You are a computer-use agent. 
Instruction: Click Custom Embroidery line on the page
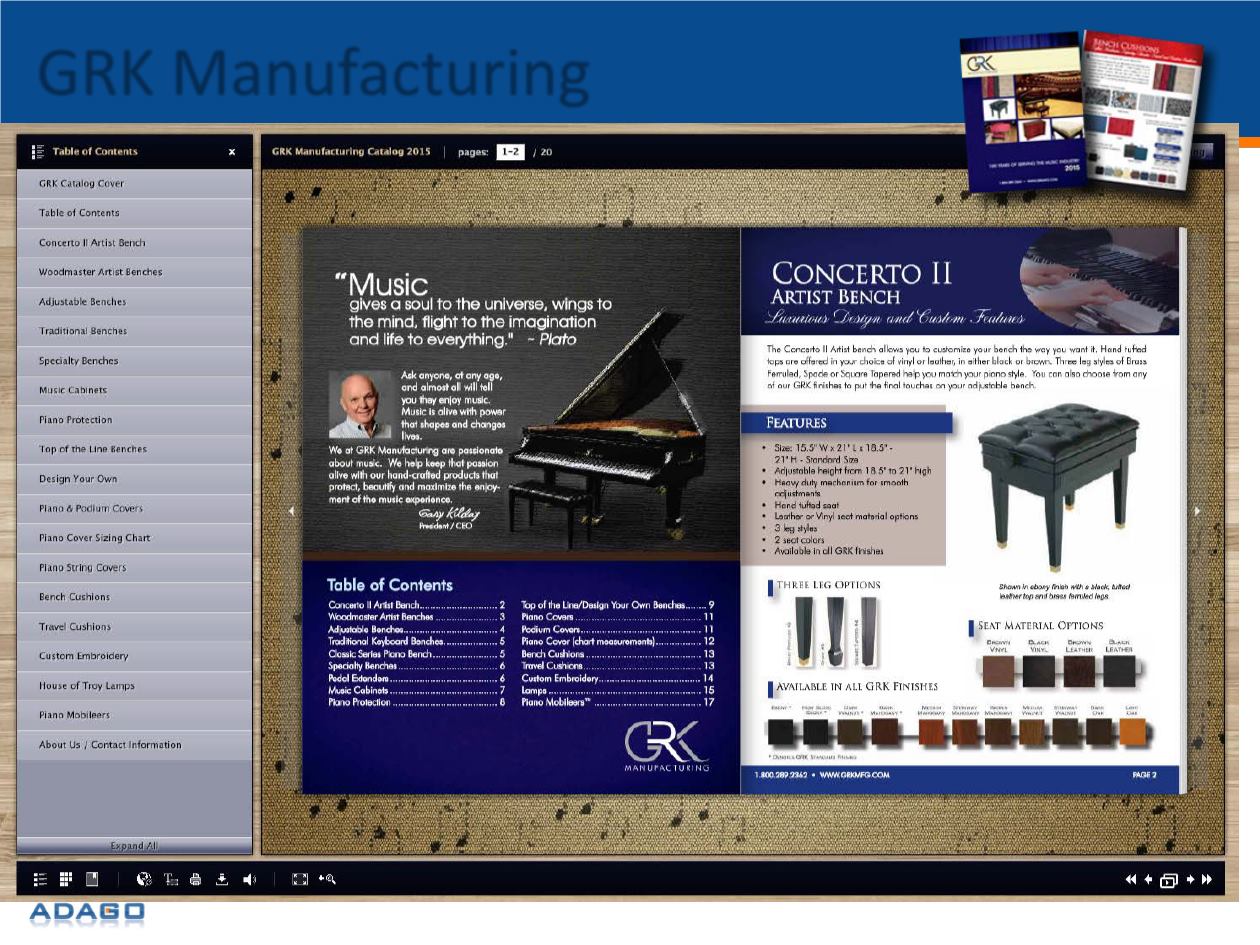pyautogui.click(x=618, y=678)
